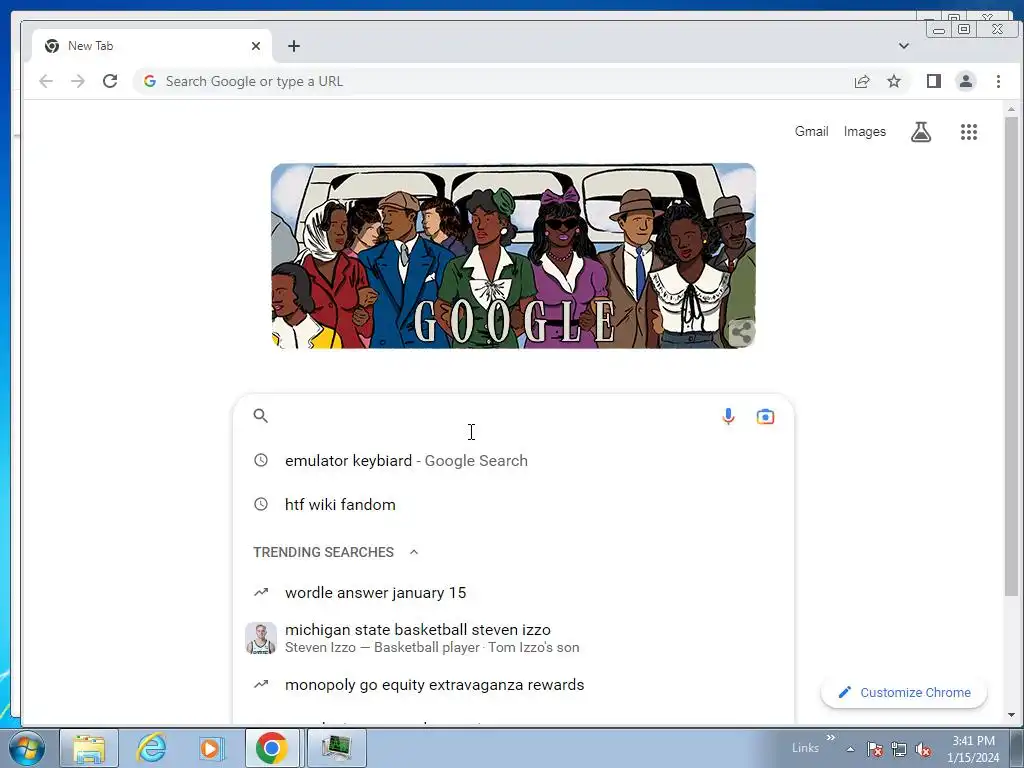Click the Steven Izzo thumbnail photo
Screen dimensions: 1024x768
click(x=261, y=638)
